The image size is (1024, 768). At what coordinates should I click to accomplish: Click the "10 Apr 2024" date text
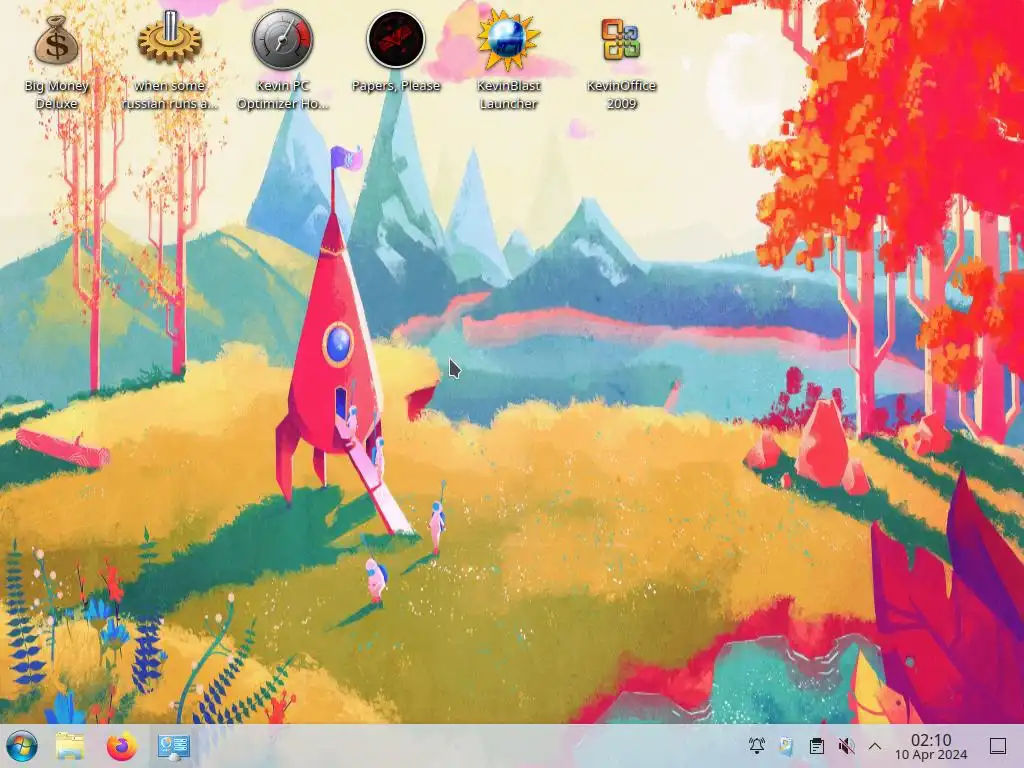(931, 755)
